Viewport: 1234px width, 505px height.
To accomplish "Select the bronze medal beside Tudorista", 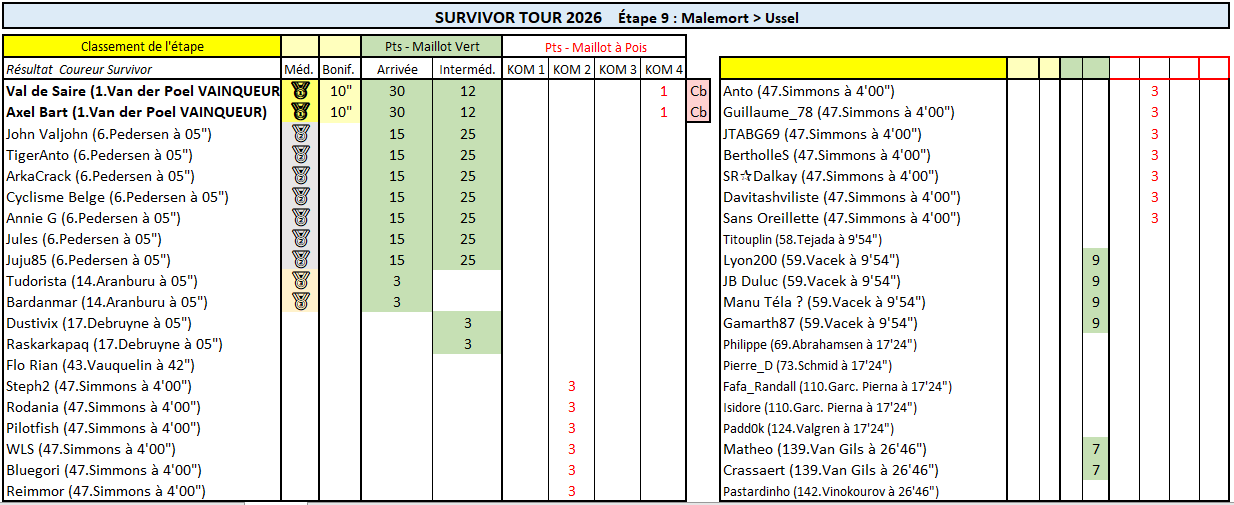I will (300, 280).
